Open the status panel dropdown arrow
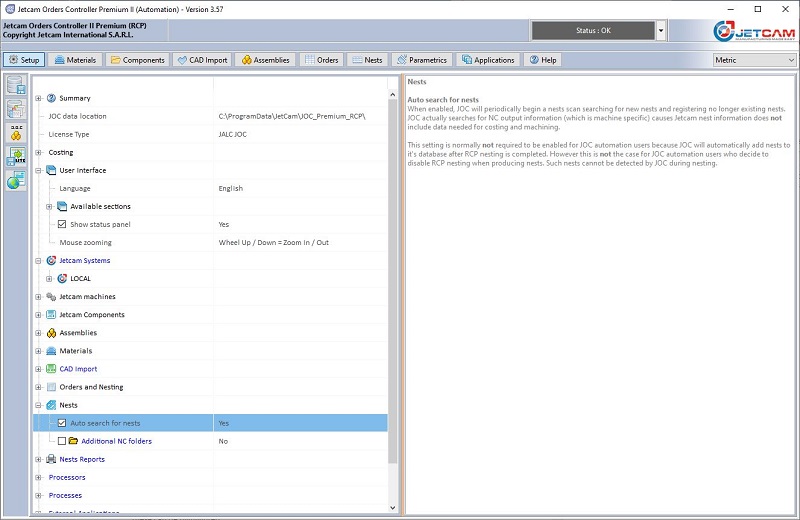Screen dimensions: 800x520 661,31
